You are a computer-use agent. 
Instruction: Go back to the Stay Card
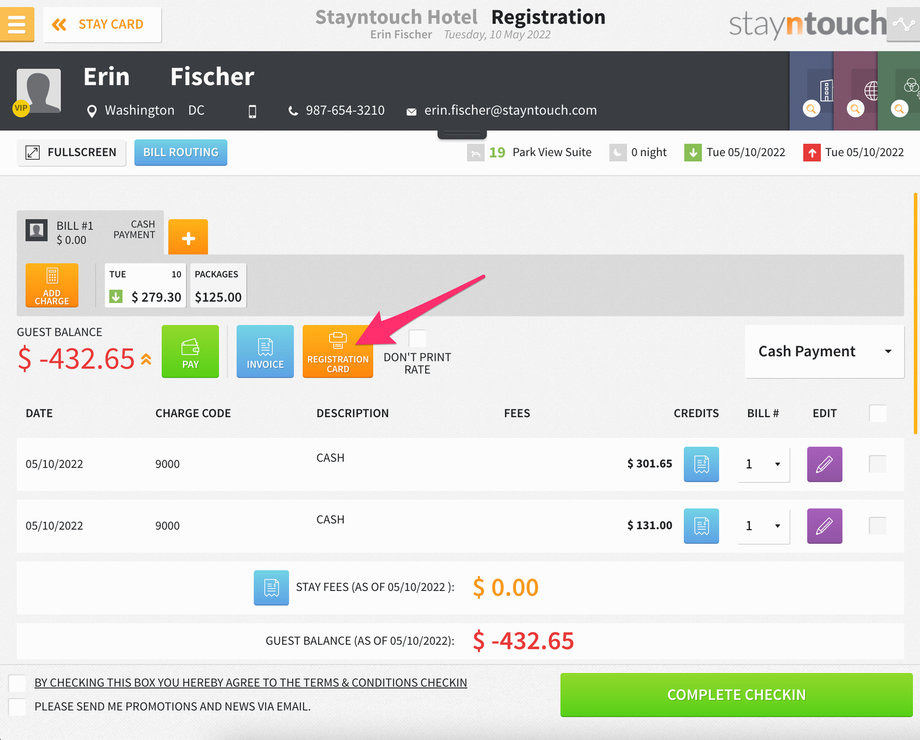click(x=102, y=25)
